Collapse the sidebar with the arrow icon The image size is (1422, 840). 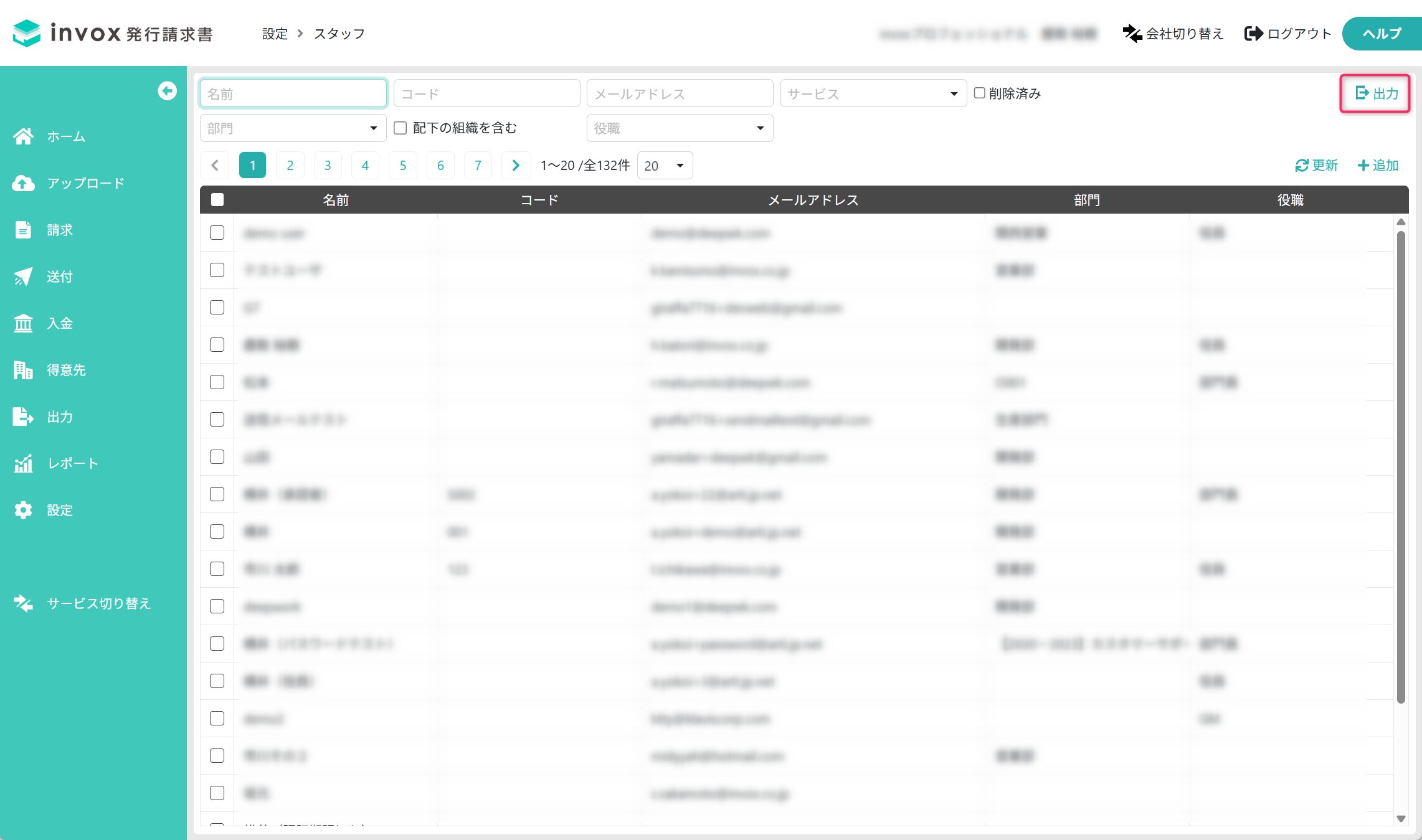point(167,91)
